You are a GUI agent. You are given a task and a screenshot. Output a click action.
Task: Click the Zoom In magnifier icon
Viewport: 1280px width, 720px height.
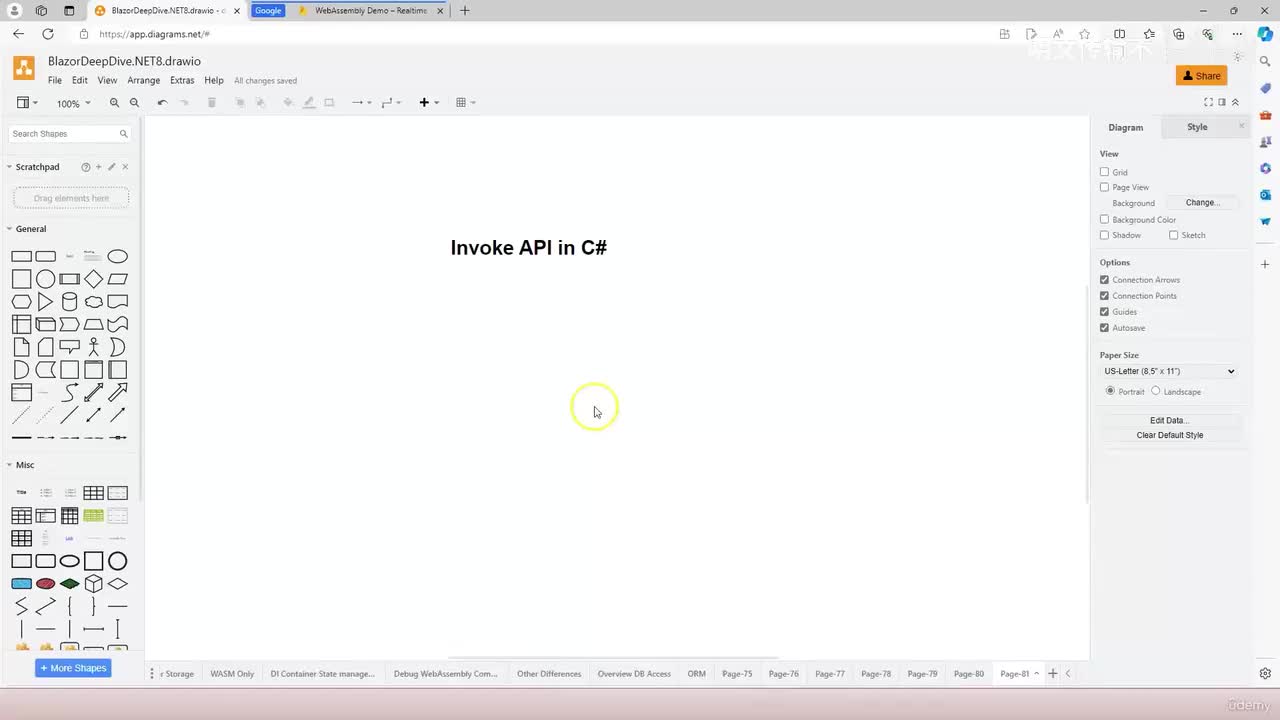pos(114,102)
